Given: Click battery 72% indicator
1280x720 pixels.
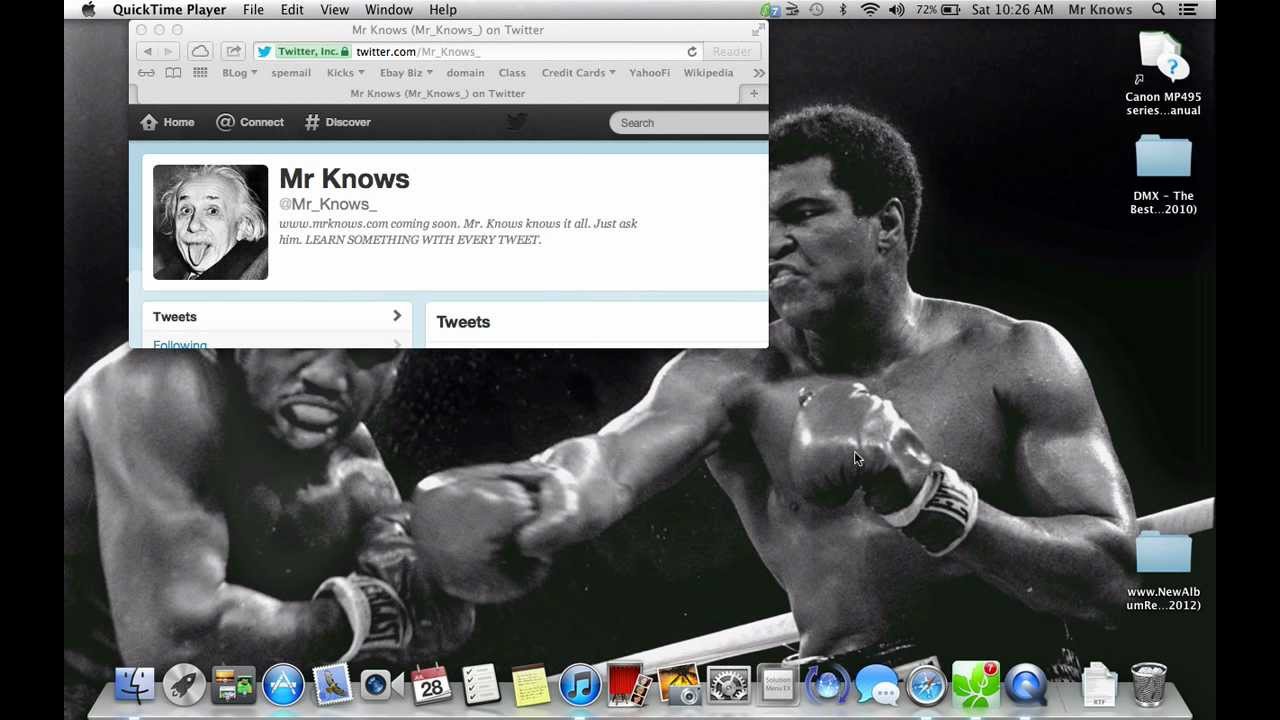Looking at the screenshot, I should tap(938, 10).
